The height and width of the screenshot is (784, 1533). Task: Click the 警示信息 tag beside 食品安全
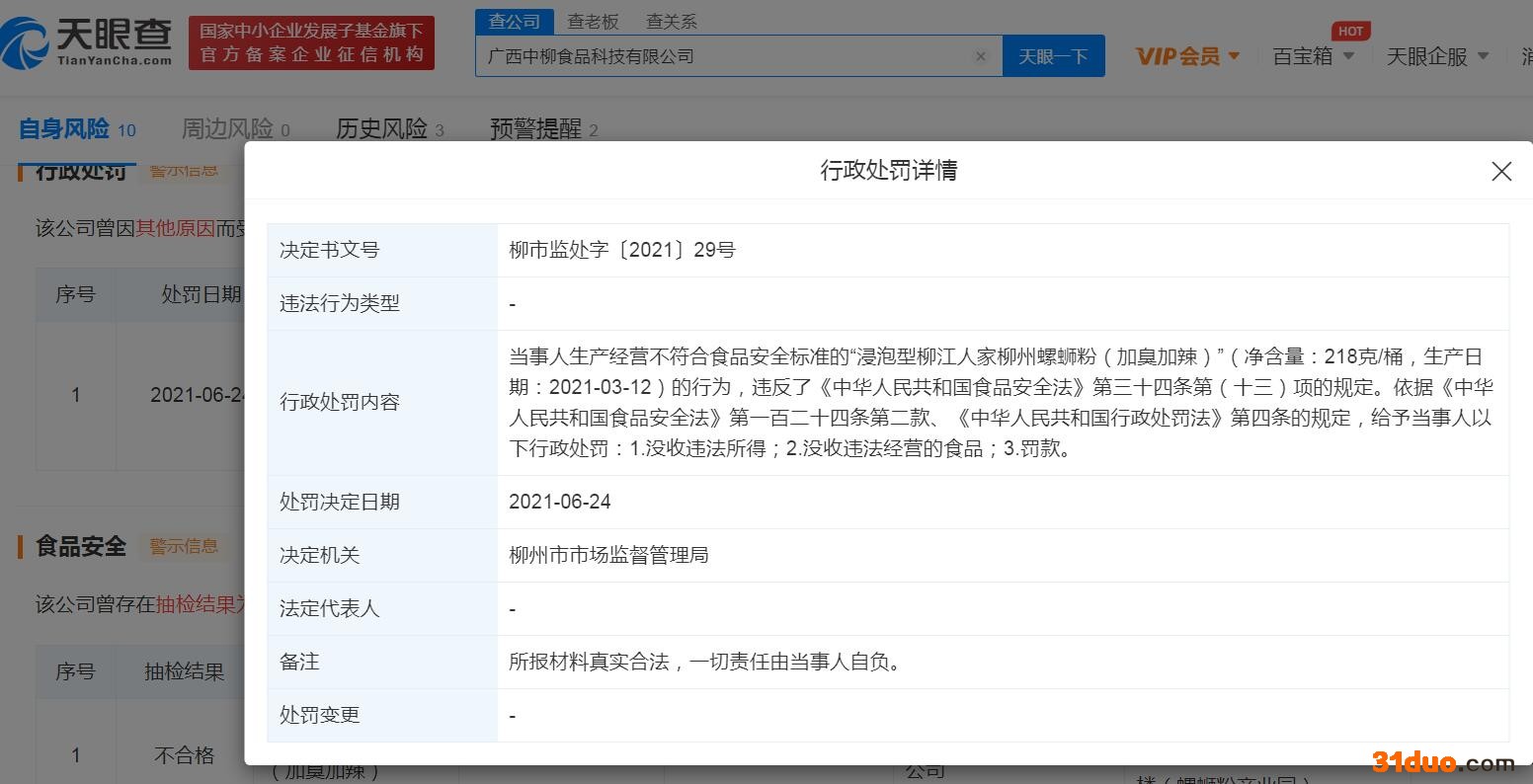point(184,546)
